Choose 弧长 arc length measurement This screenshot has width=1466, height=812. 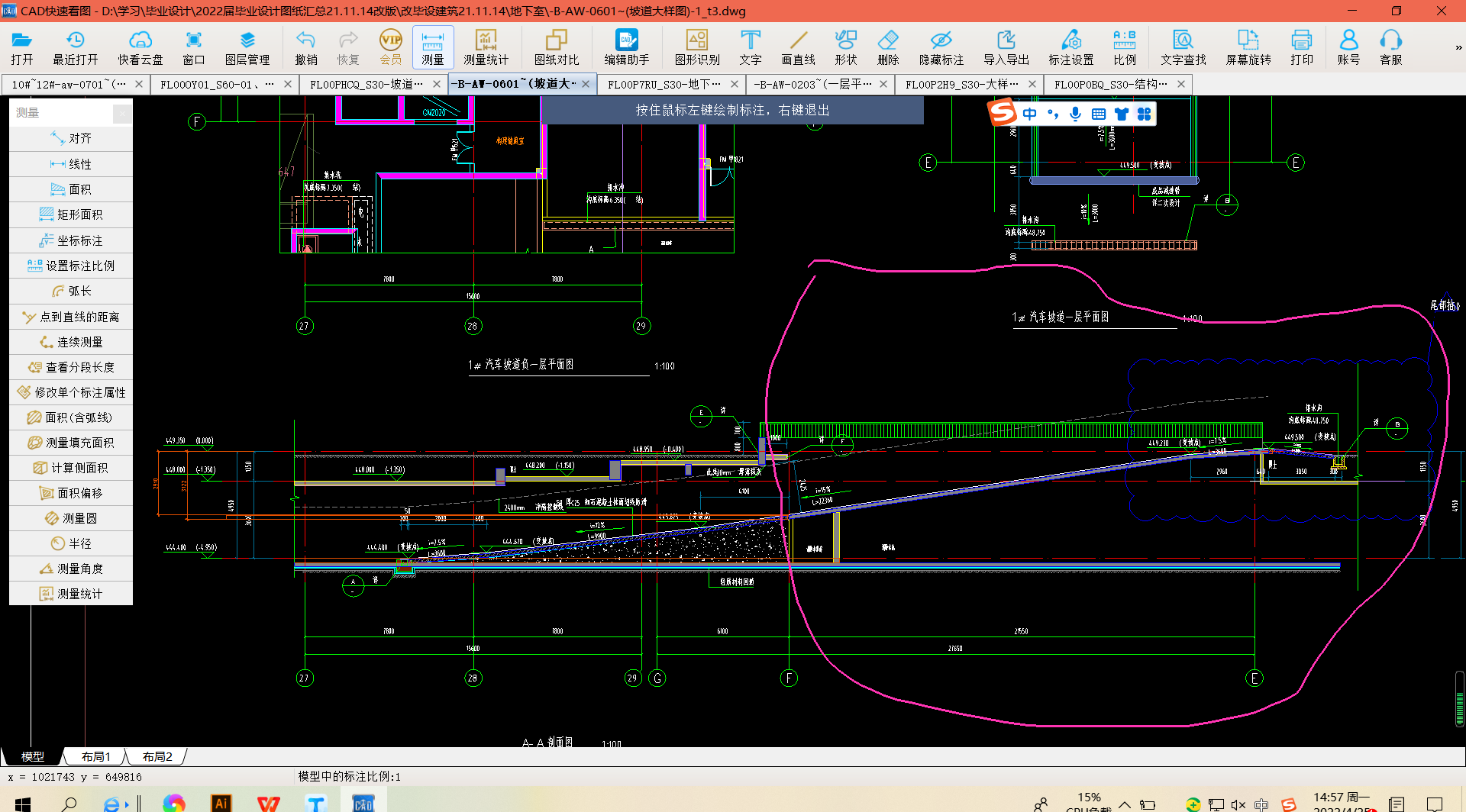click(x=71, y=291)
